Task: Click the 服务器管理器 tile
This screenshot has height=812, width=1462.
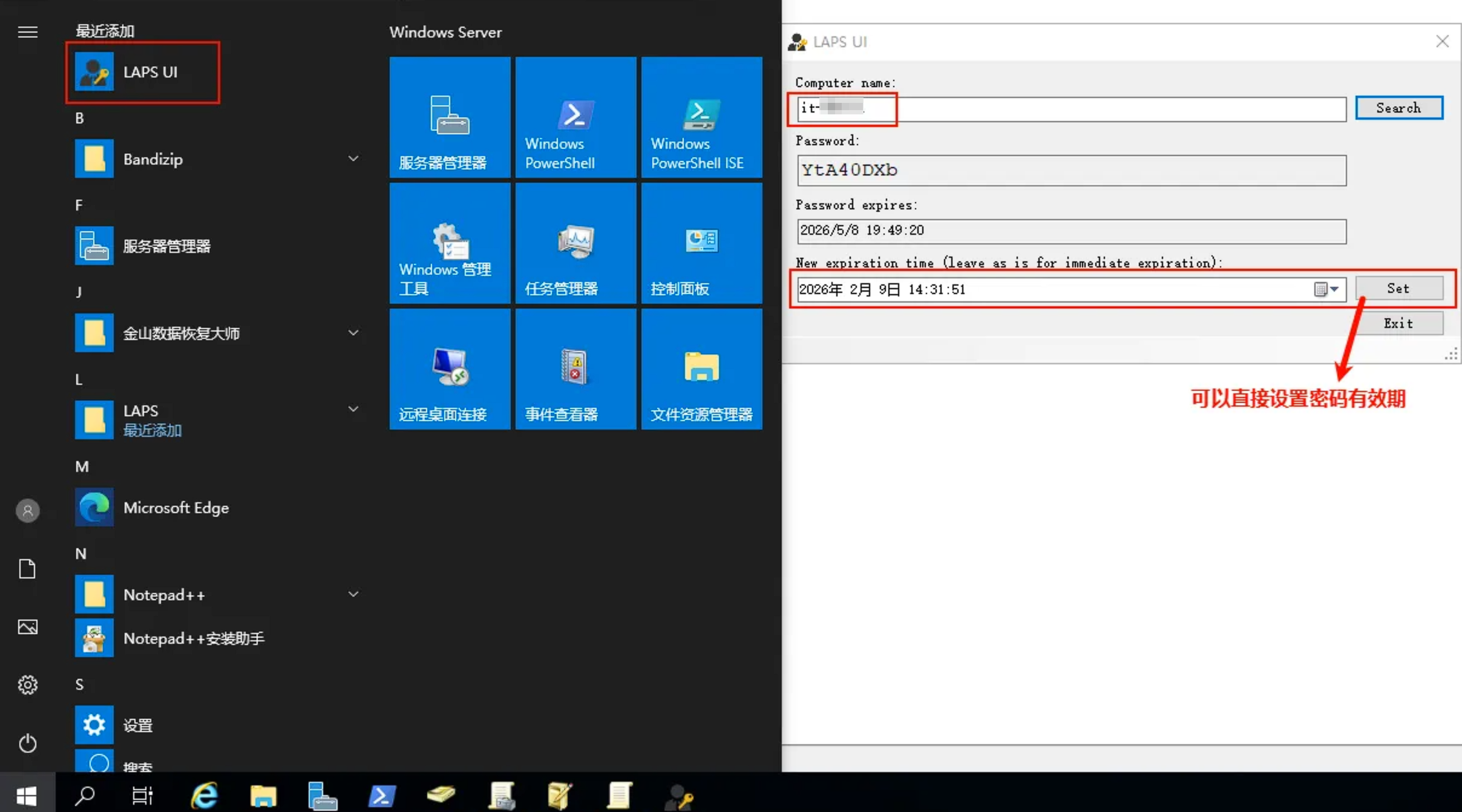Action: click(450, 117)
